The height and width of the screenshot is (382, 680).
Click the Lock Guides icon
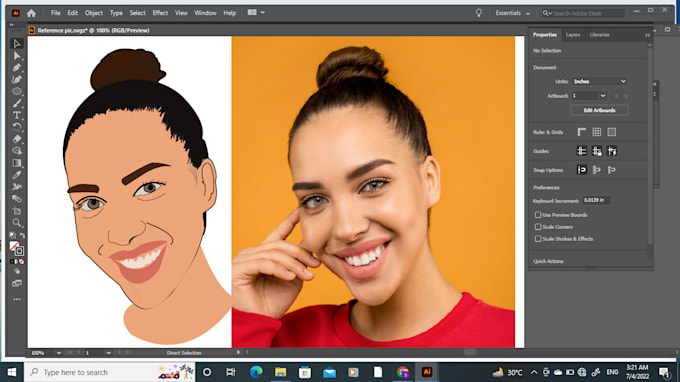tap(597, 151)
